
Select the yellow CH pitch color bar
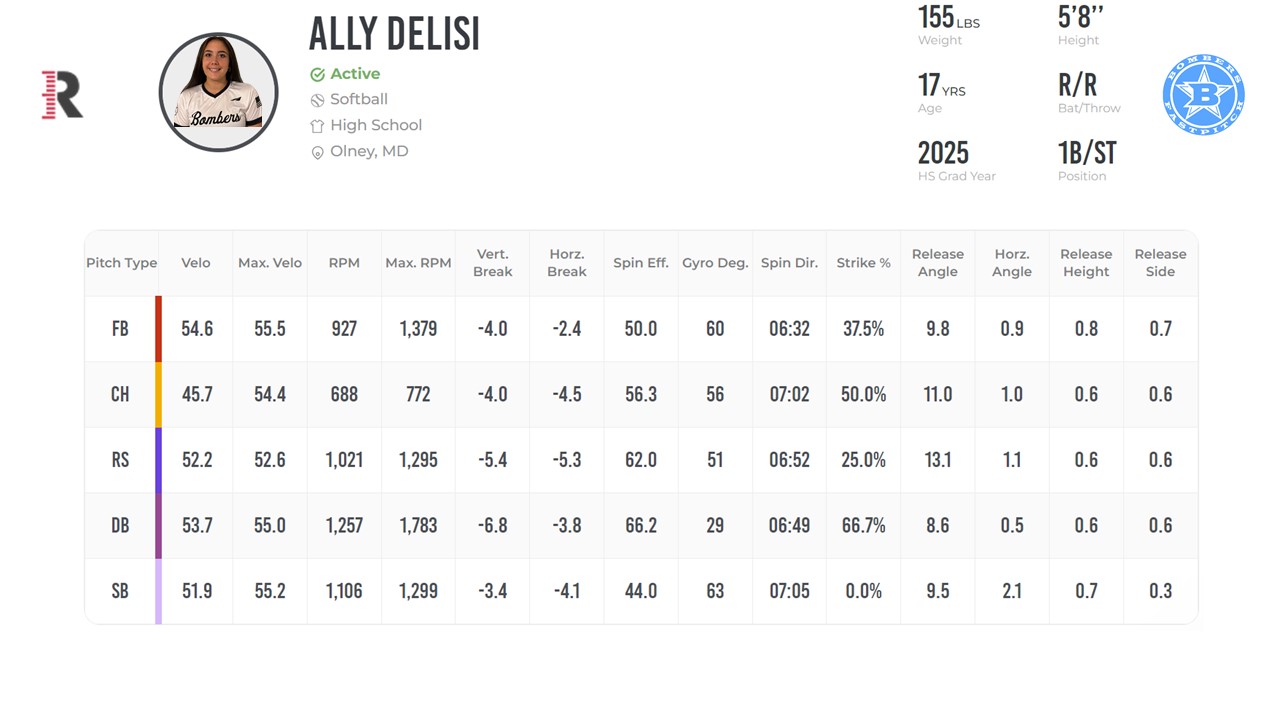[158, 395]
